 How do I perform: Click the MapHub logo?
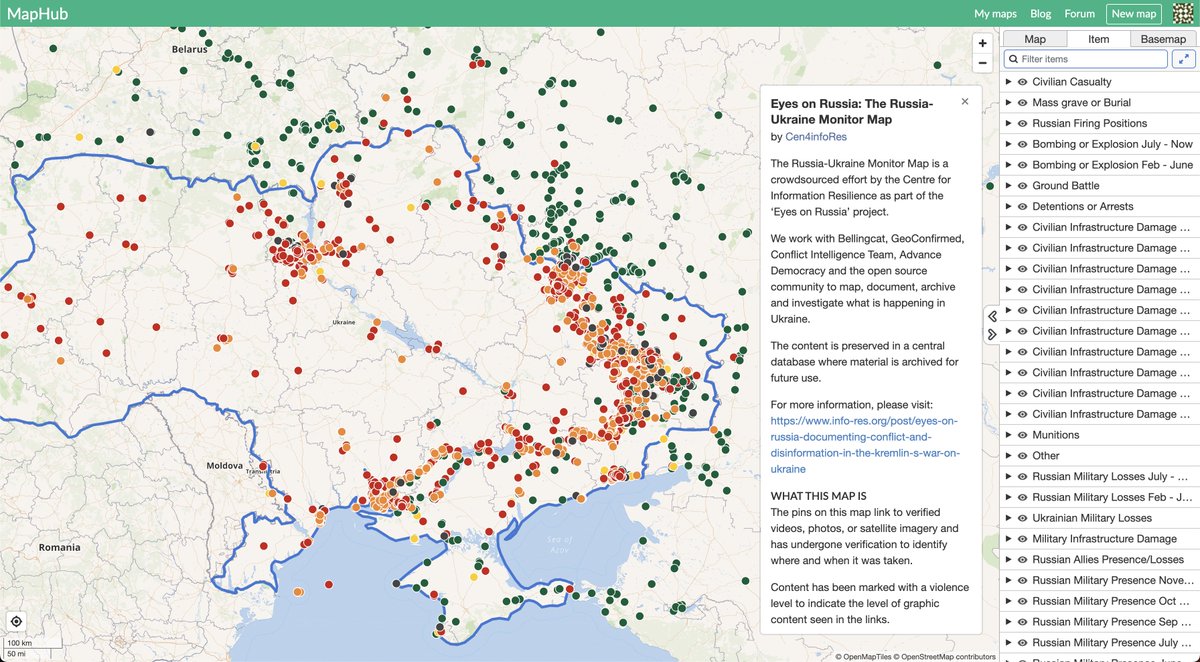tap(38, 13)
